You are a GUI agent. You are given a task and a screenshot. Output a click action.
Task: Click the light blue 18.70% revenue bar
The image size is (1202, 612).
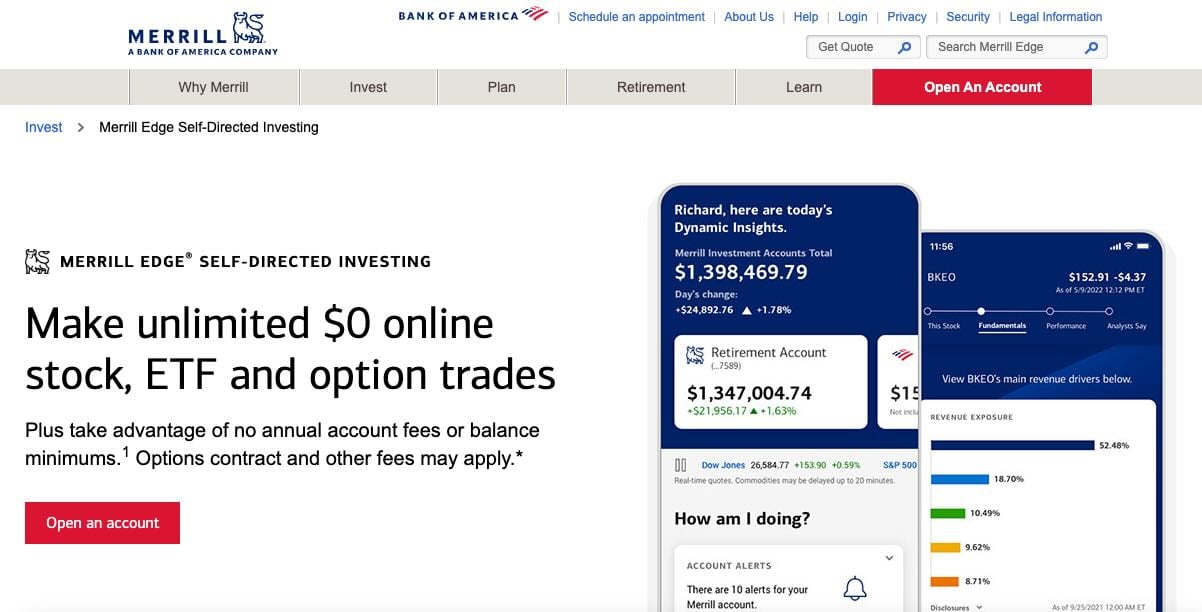pyautogui.click(x=960, y=479)
